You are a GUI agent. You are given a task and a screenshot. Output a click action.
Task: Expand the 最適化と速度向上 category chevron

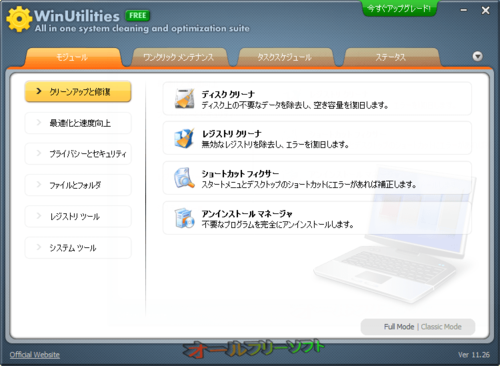(x=39, y=123)
